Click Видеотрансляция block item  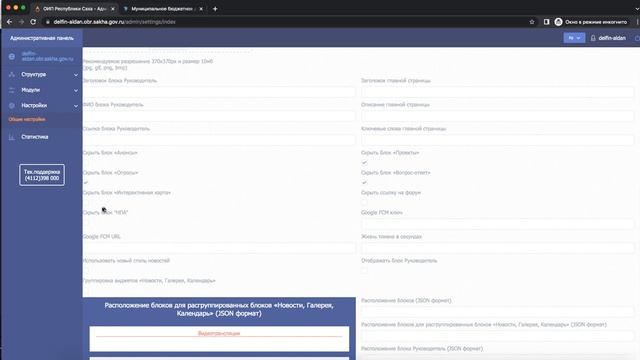coord(219,338)
